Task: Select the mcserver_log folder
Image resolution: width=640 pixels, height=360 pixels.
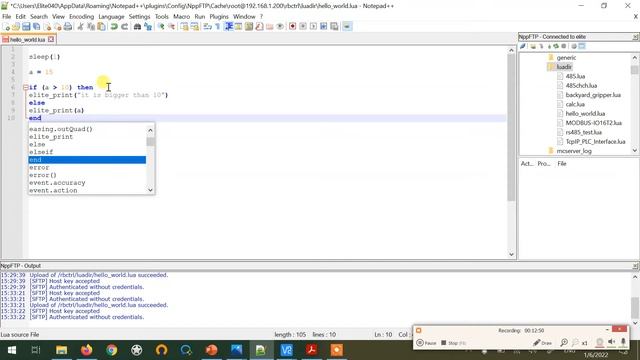Action: click(574, 151)
